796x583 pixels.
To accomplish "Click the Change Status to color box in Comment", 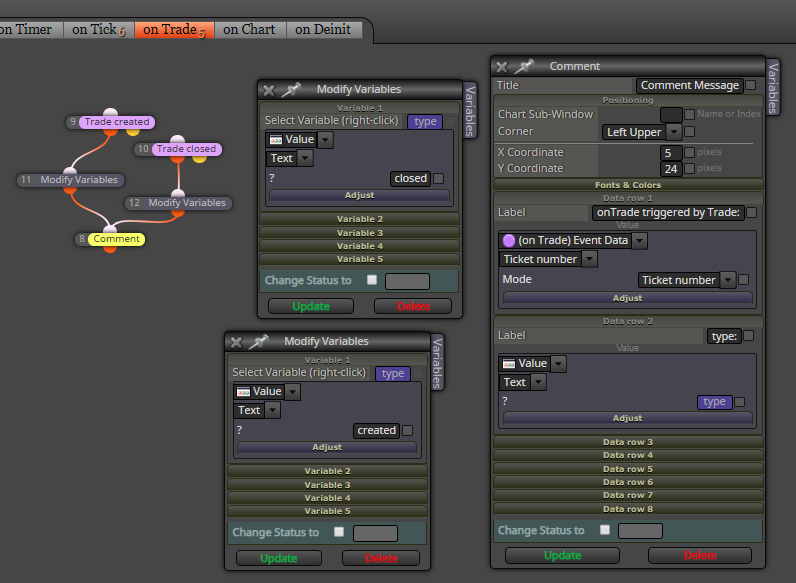I will pyautogui.click(x=640, y=531).
